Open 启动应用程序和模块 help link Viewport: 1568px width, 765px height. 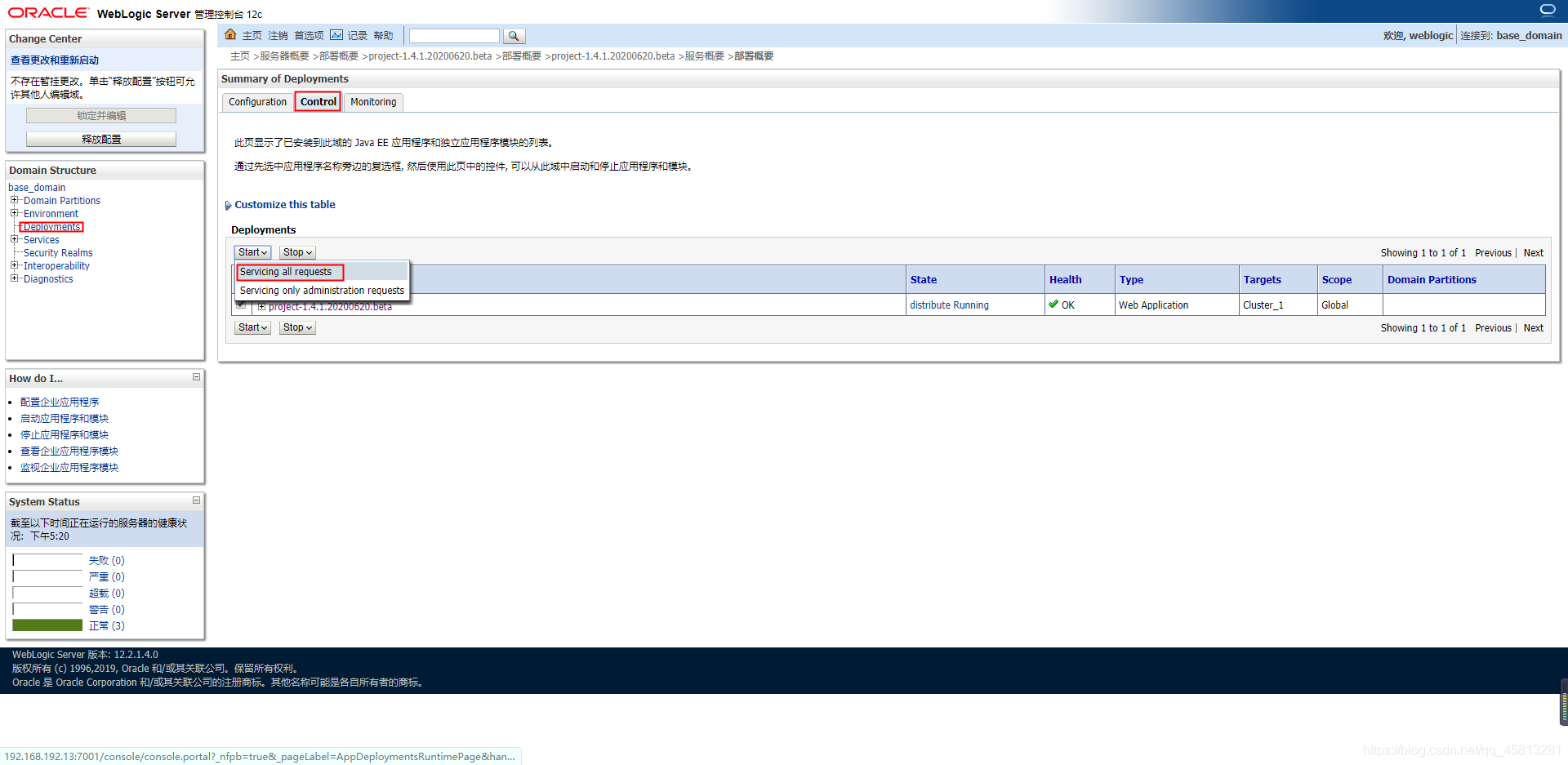65,419
